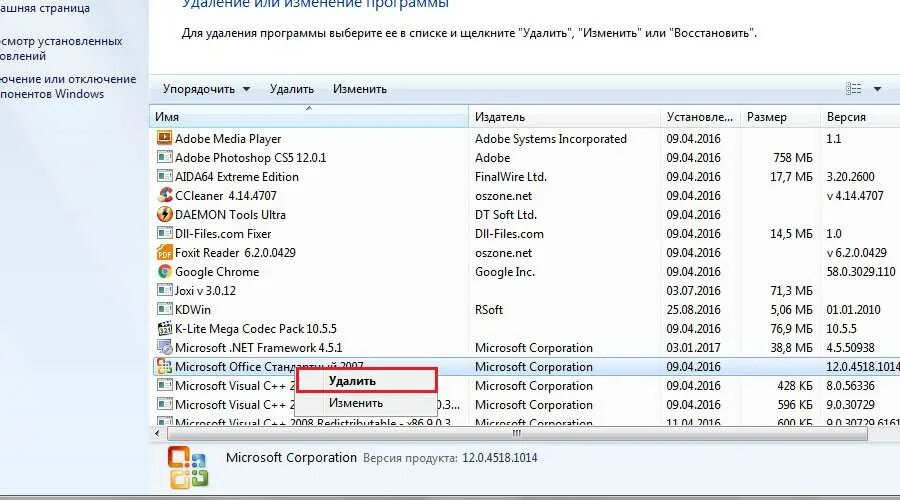Click the AIDA64 Extreme Edition icon
Screen dimensions: 900x500
coord(164,176)
